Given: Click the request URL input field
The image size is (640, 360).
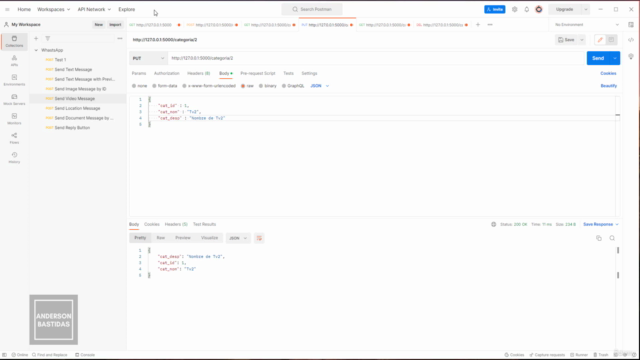Looking at the screenshot, I should pos(376,58).
